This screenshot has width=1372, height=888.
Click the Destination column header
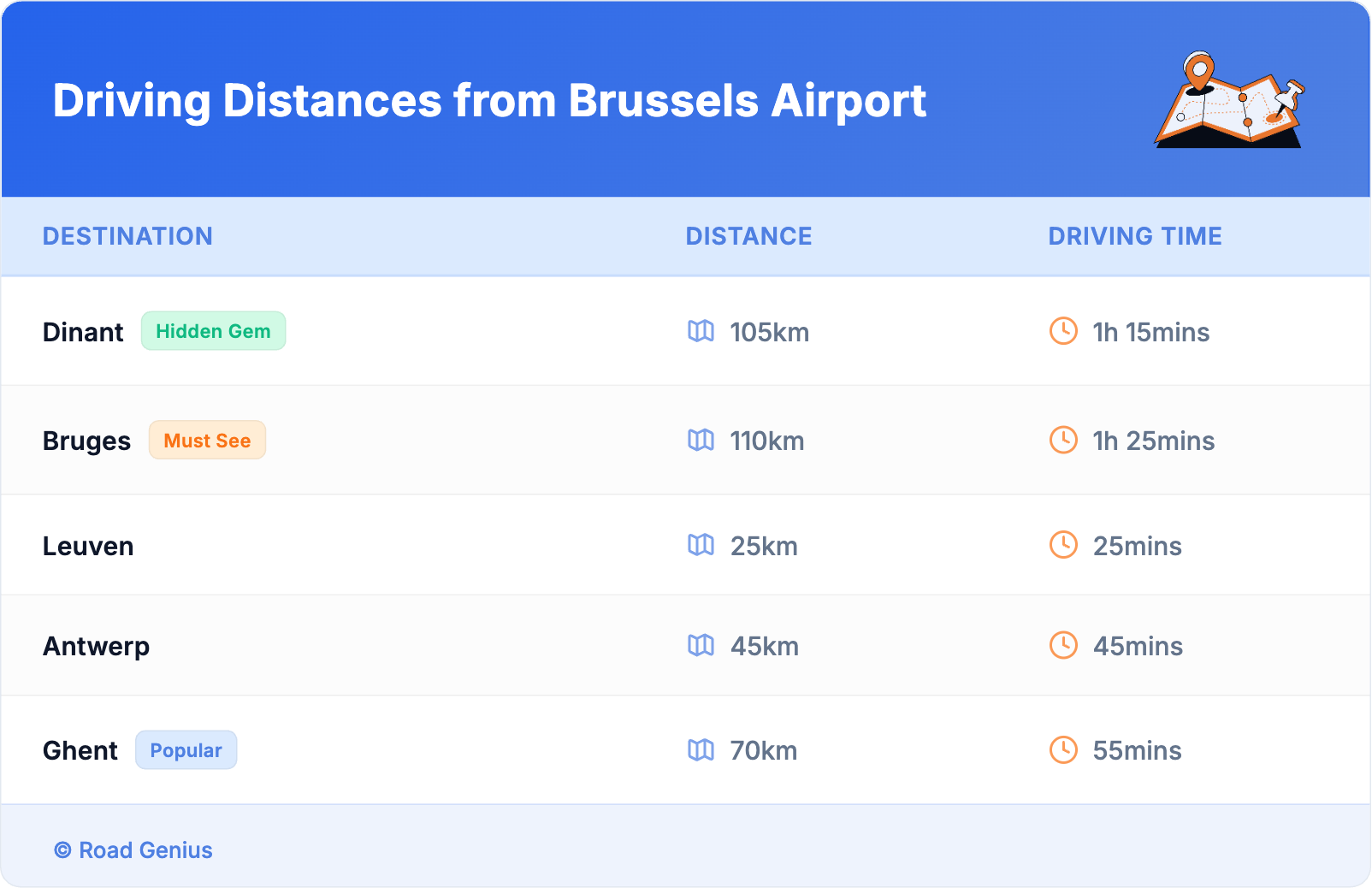coord(127,236)
